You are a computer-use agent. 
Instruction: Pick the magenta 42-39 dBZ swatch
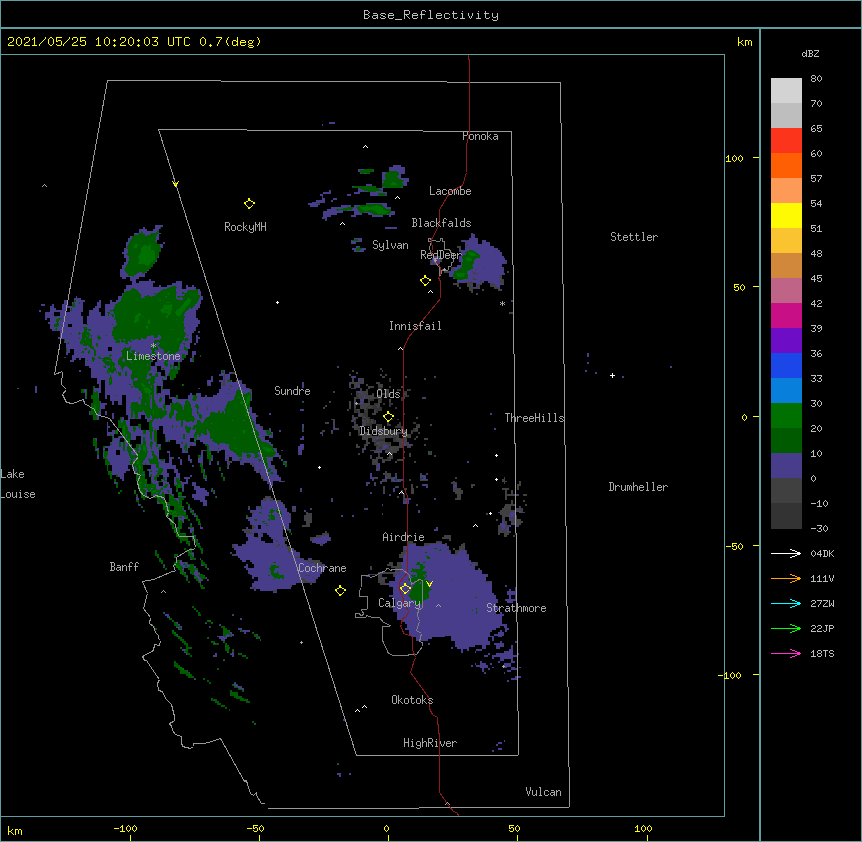coord(786,315)
